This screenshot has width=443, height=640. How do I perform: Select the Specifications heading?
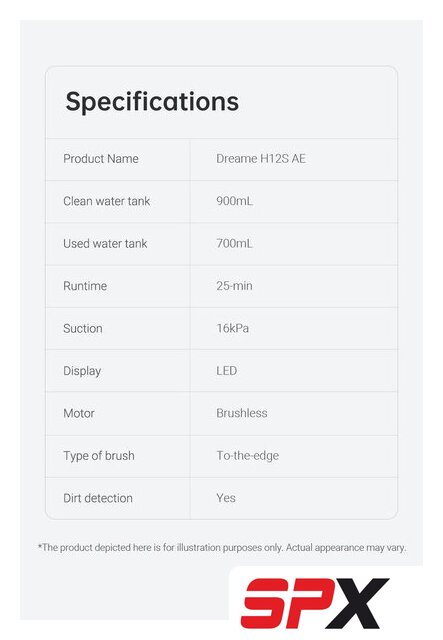coord(152,101)
